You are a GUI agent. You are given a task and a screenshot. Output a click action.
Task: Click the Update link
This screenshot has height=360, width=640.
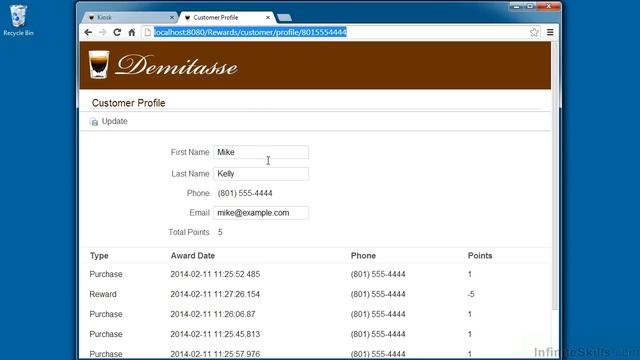(x=115, y=121)
